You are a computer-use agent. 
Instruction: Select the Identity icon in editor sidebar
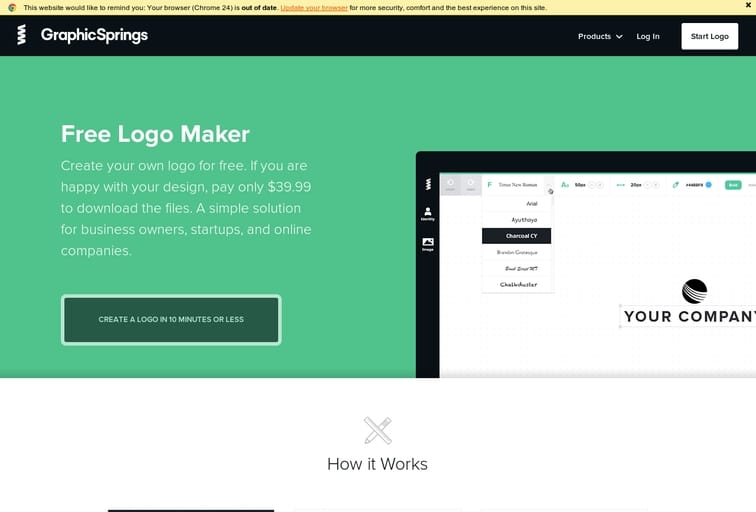[x=428, y=213]
